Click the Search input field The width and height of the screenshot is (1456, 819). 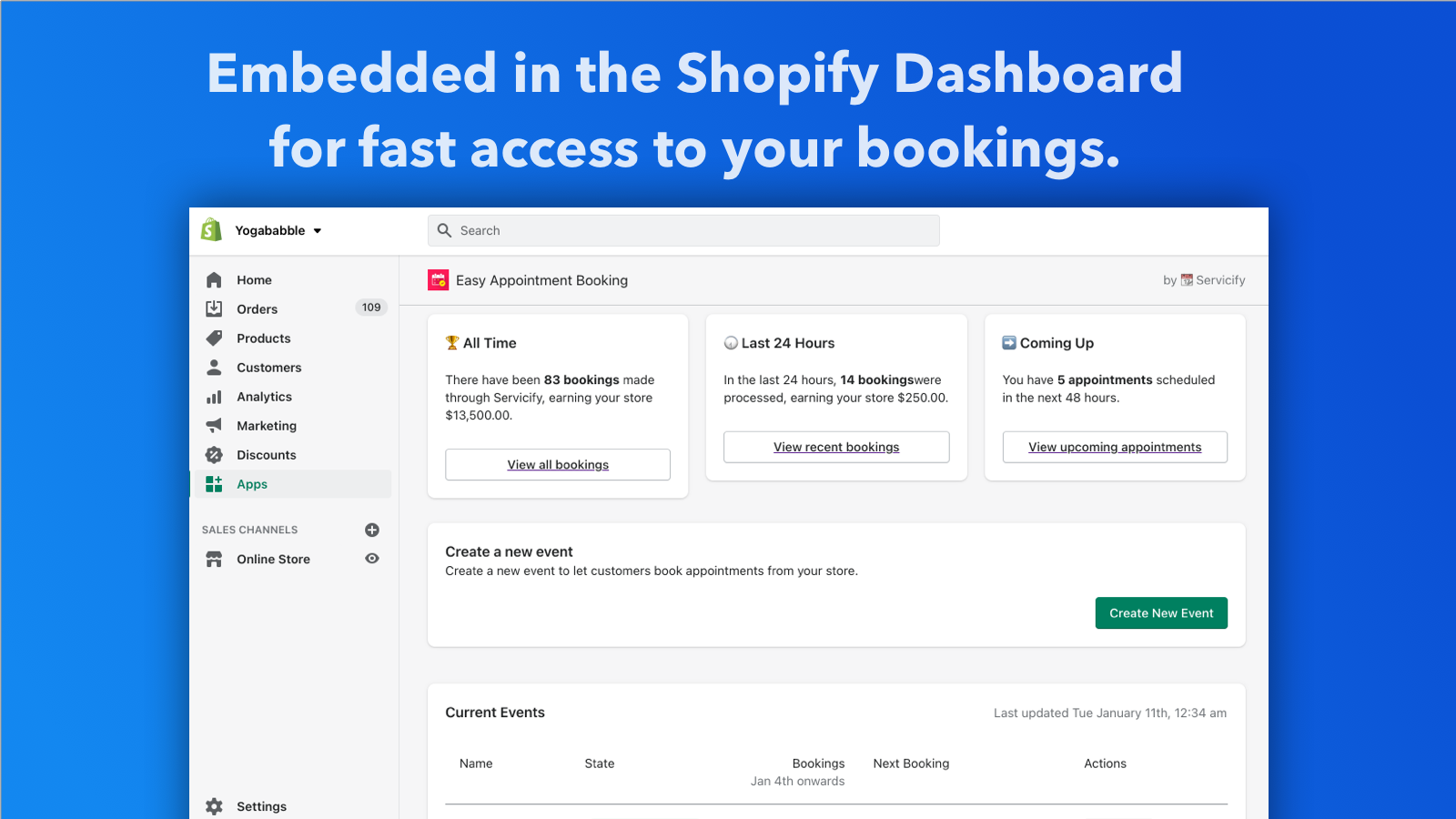pos(683,231)
